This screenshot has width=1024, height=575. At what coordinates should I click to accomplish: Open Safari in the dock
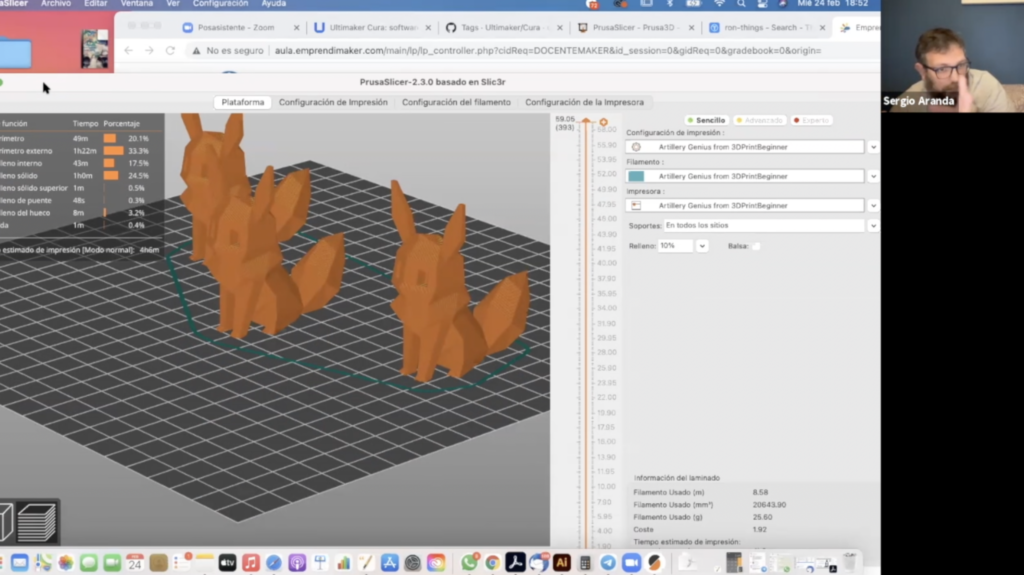click(x=274, y=563)
